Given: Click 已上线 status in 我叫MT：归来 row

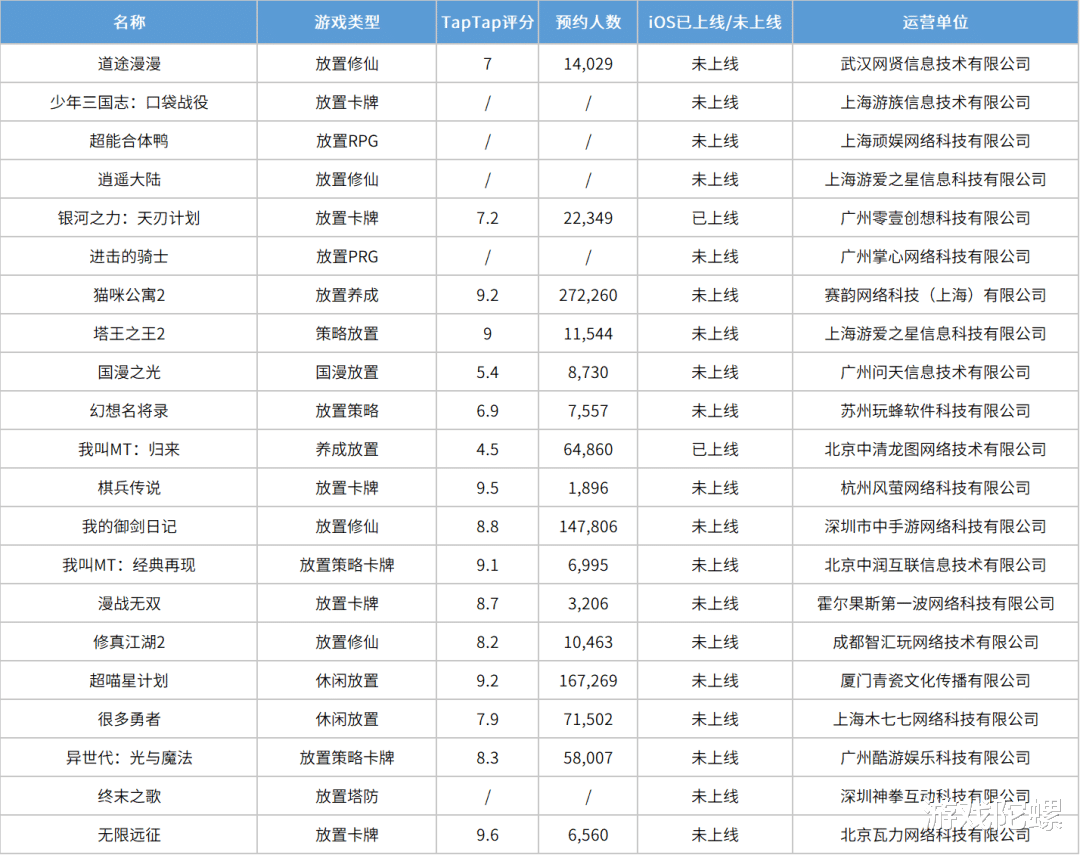Looking at the screenshot, I should point(715,450).
